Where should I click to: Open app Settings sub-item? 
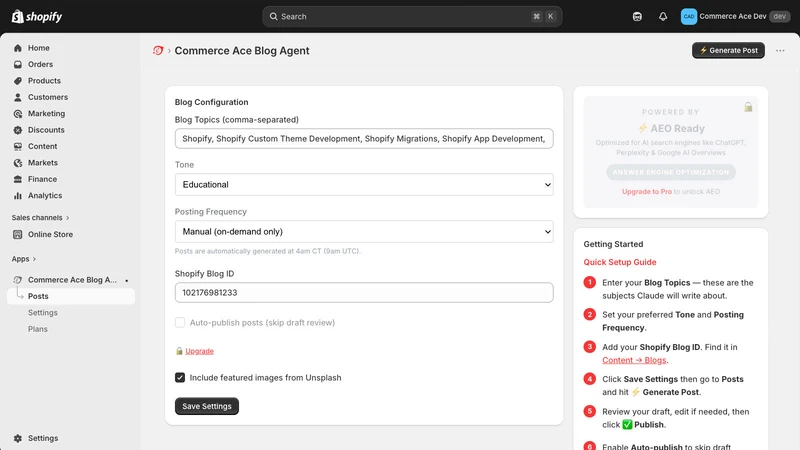tap(43, 313)
